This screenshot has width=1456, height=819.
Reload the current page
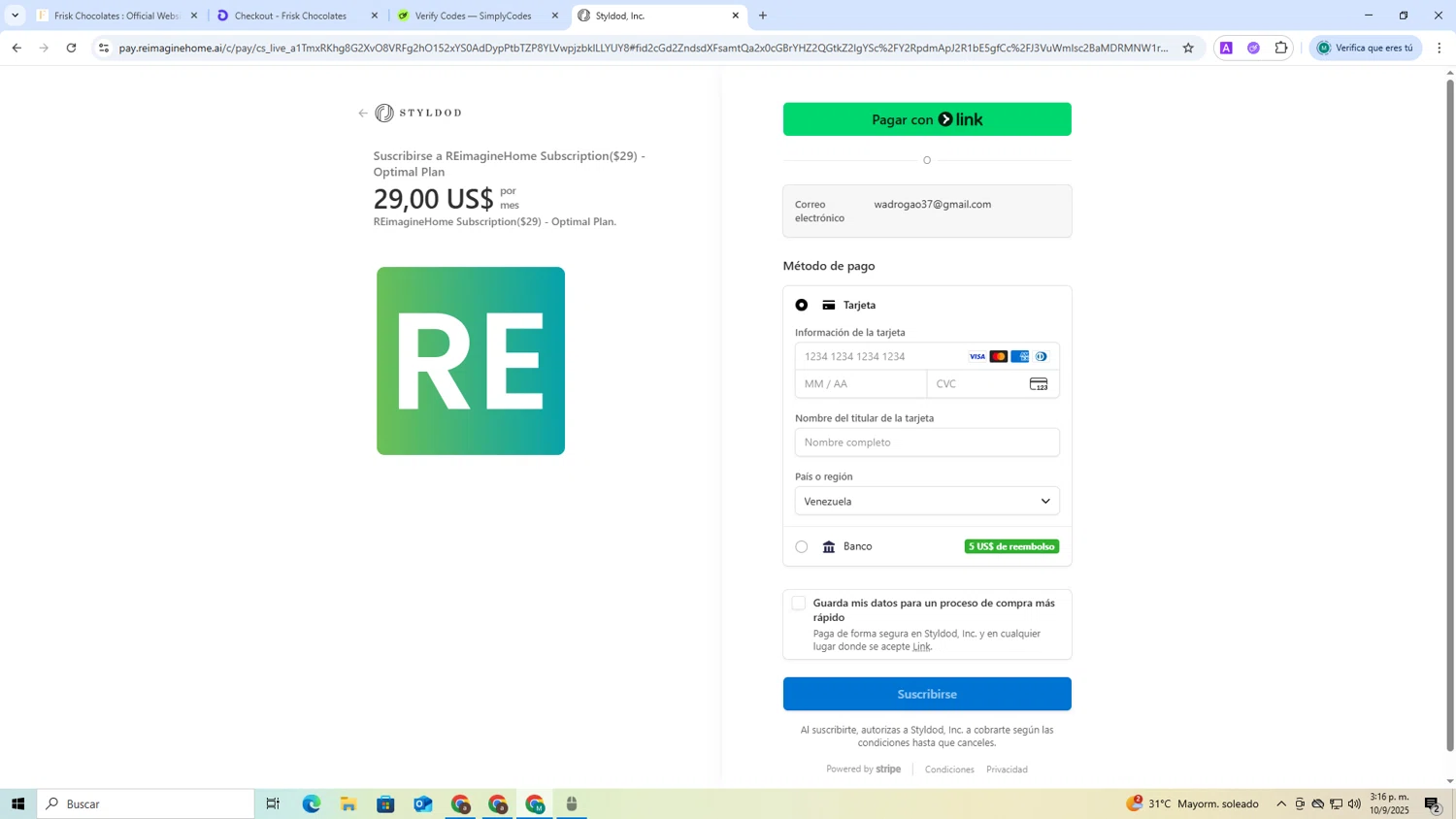[x=71, y=48]
